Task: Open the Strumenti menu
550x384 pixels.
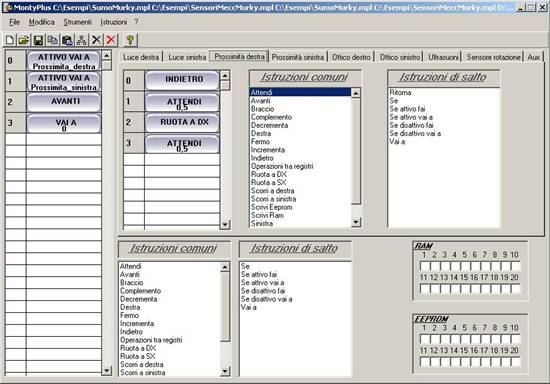Action: pos(78,22)
